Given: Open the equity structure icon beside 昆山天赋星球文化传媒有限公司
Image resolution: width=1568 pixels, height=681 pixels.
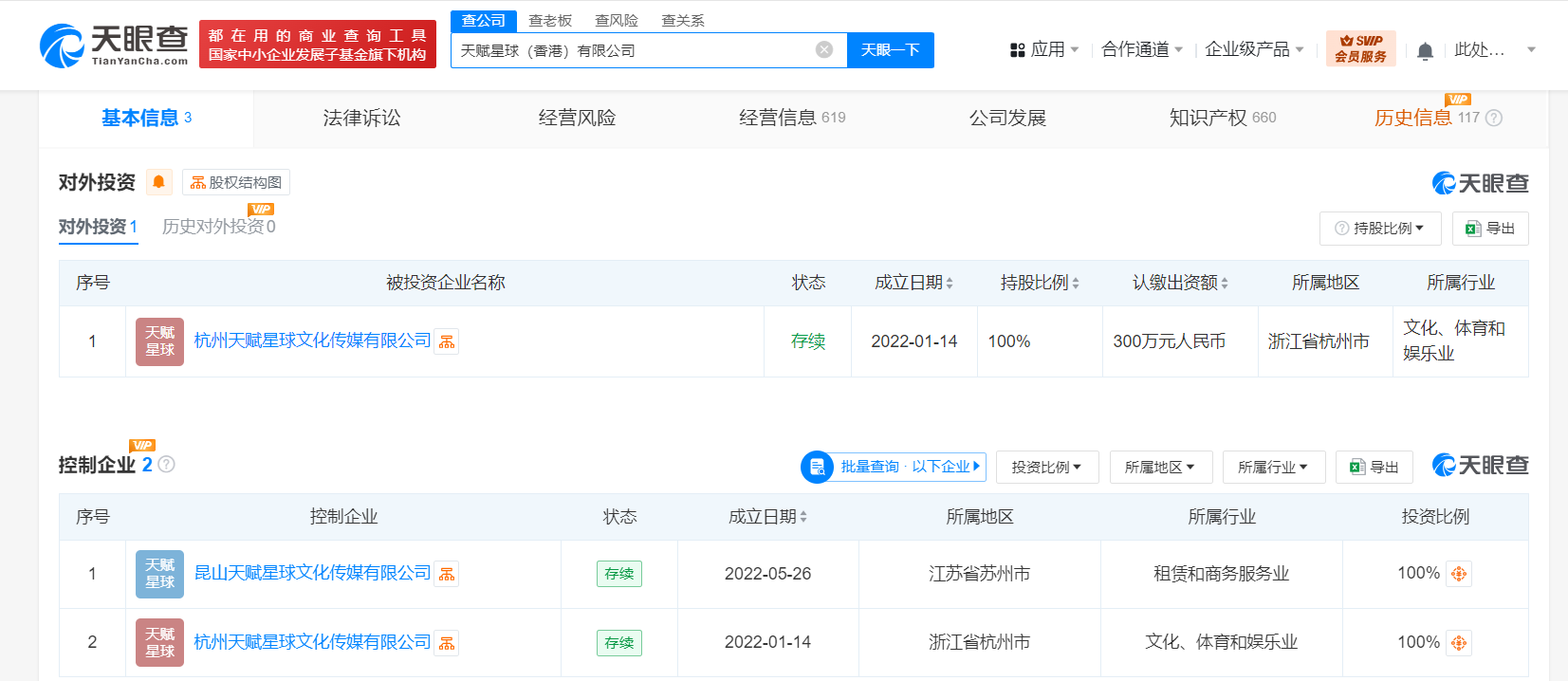Looking at the screenshot, I should (x=447, y=574).
